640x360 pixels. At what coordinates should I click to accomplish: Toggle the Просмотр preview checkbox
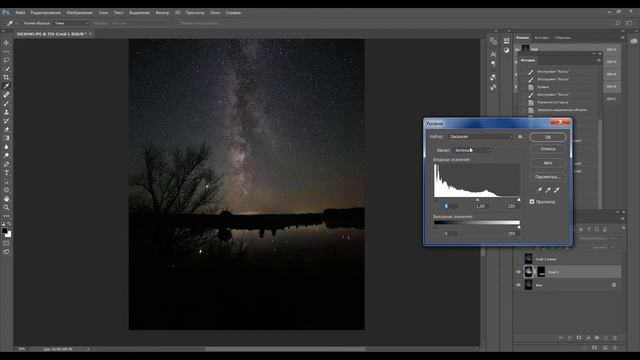[532, 202]
